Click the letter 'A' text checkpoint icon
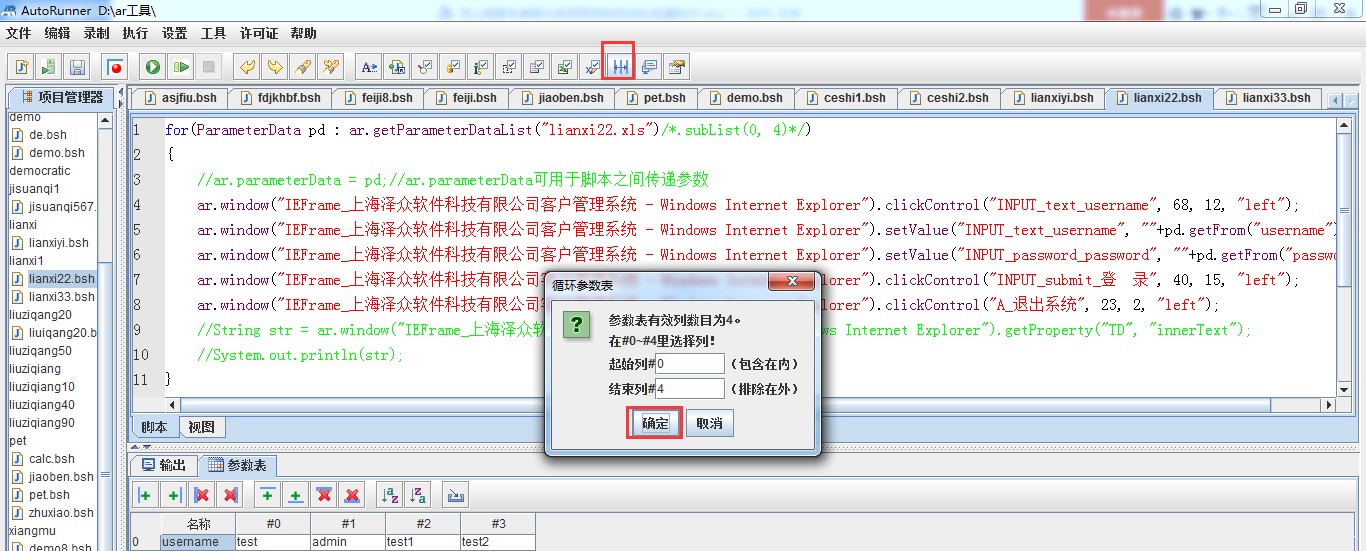This screenshot has height=551, width=1366. pyautogui.click(x=369, y=67)
